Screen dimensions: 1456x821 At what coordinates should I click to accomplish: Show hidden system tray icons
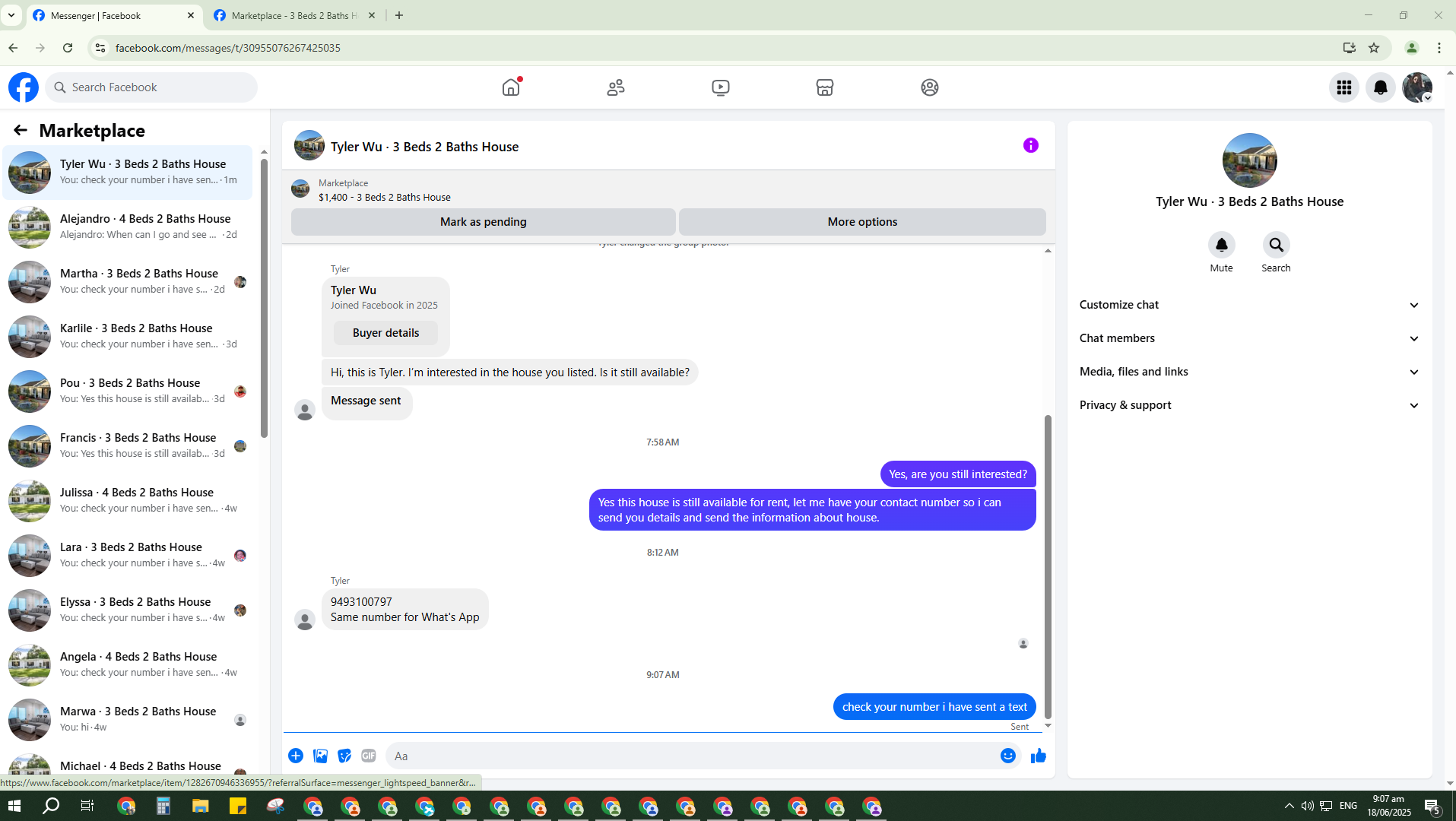pos(1289,806)
